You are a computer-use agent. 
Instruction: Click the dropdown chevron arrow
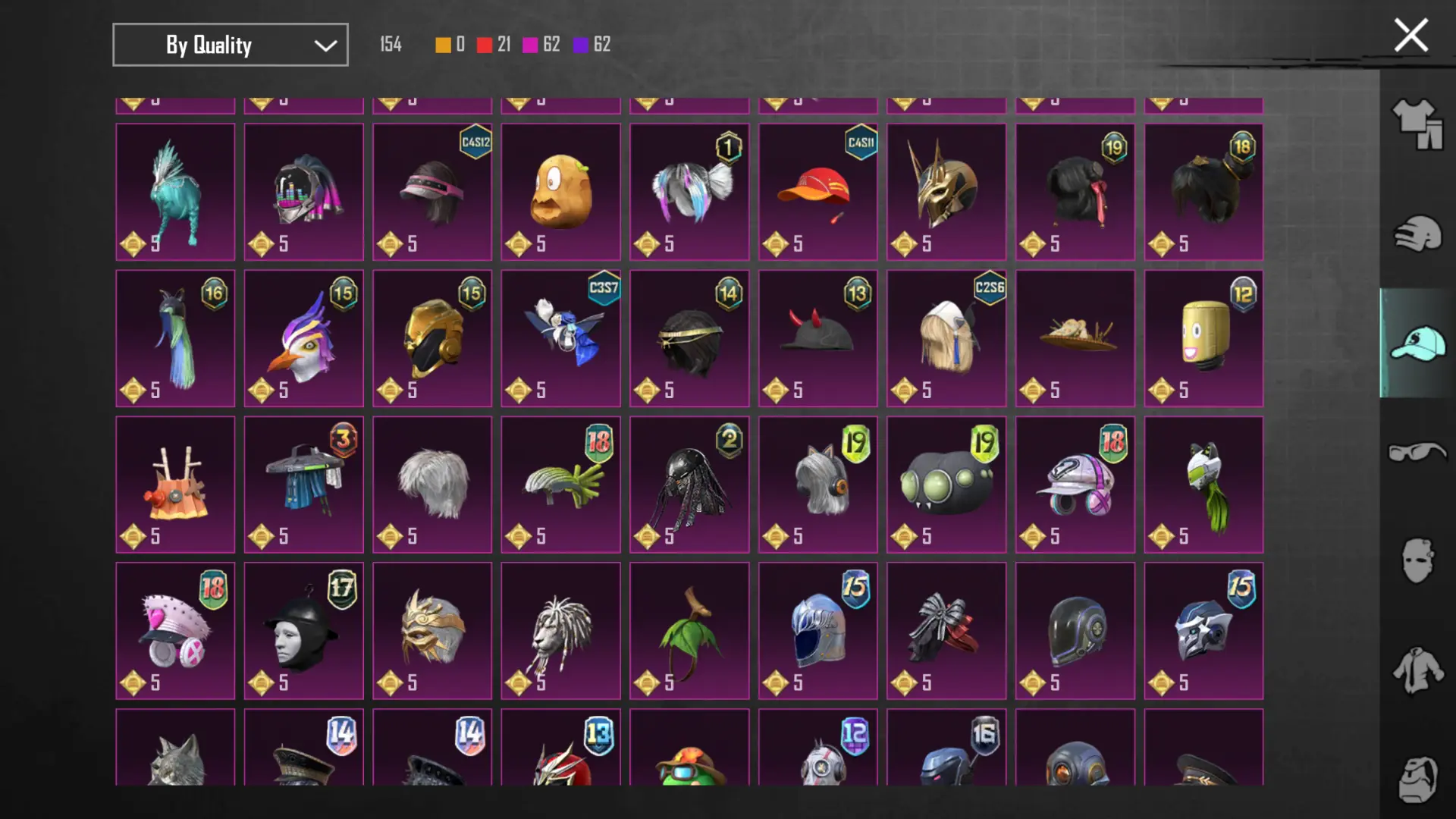coord(325,45)
